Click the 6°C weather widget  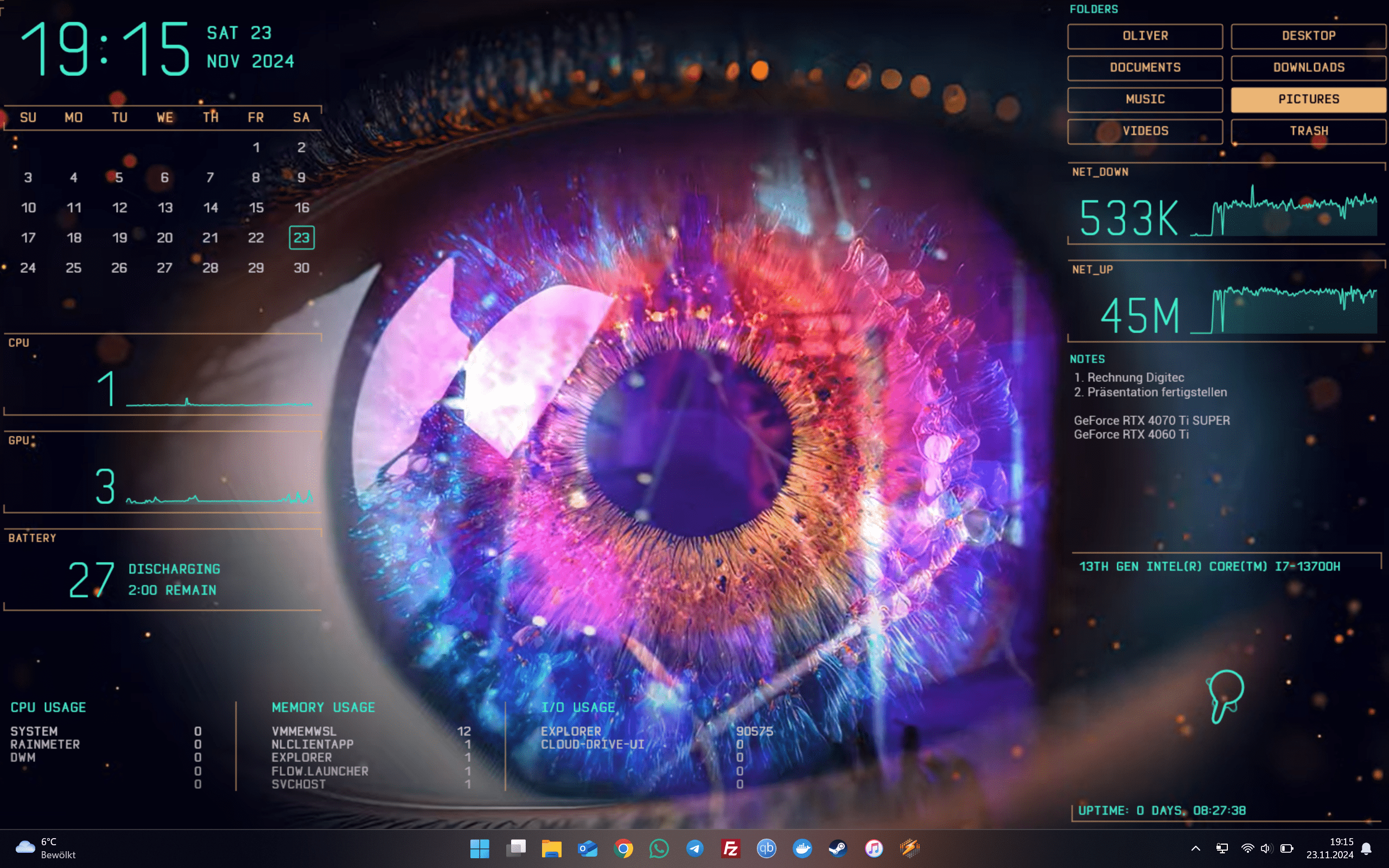point(46,848)
